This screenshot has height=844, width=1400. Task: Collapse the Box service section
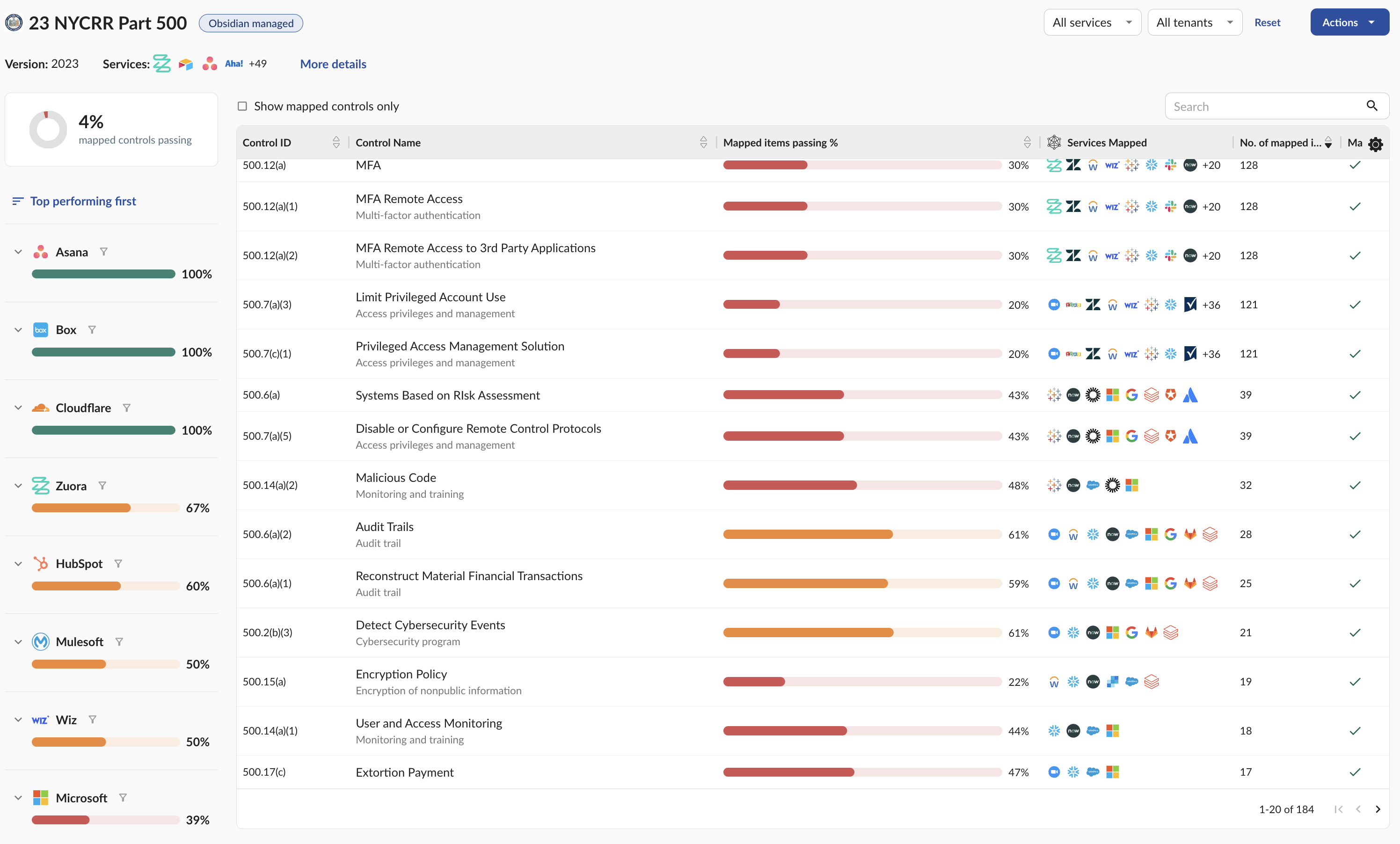(x=18, y=330)
